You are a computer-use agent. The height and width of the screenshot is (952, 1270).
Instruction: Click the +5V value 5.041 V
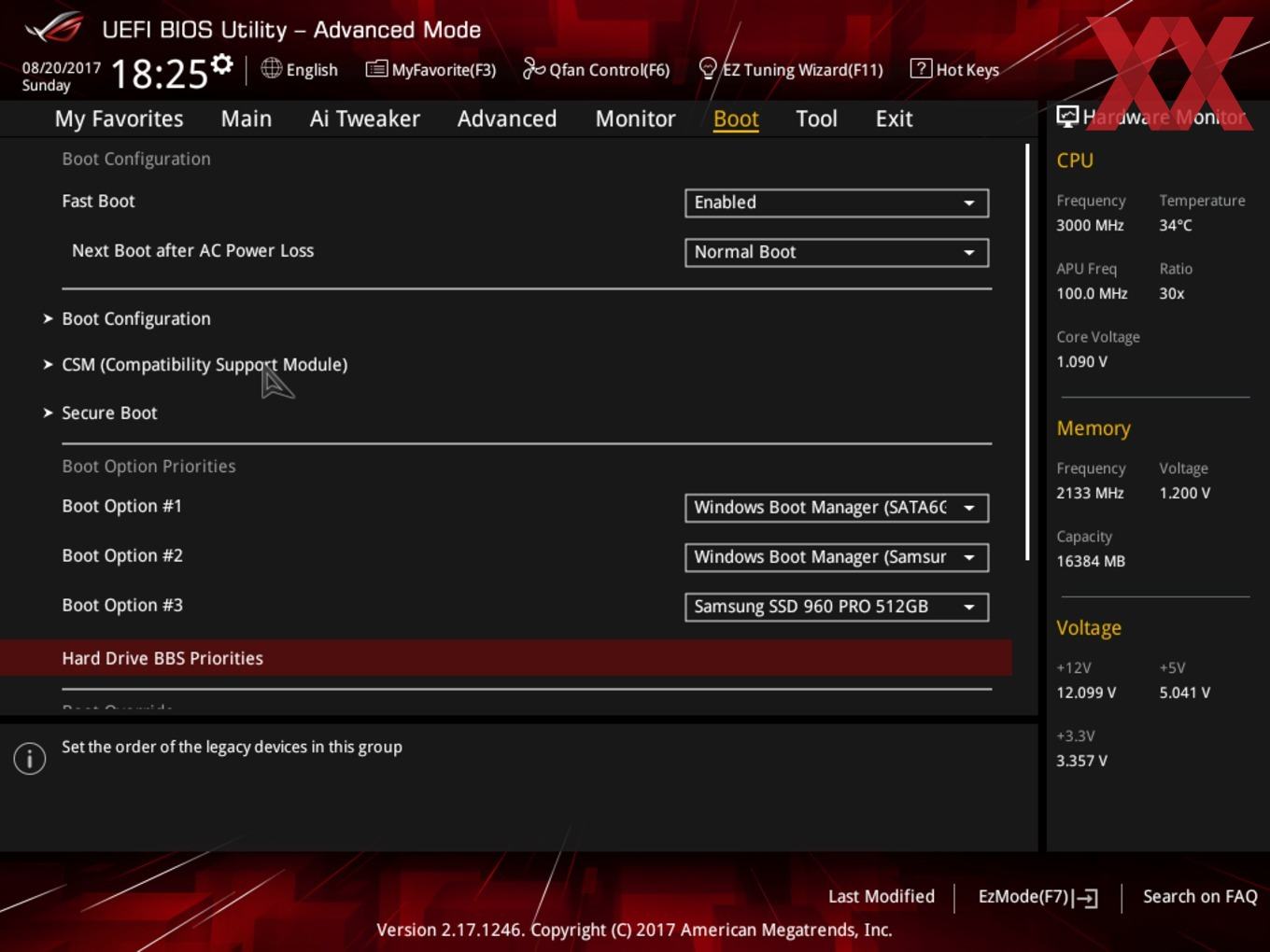1184,693
